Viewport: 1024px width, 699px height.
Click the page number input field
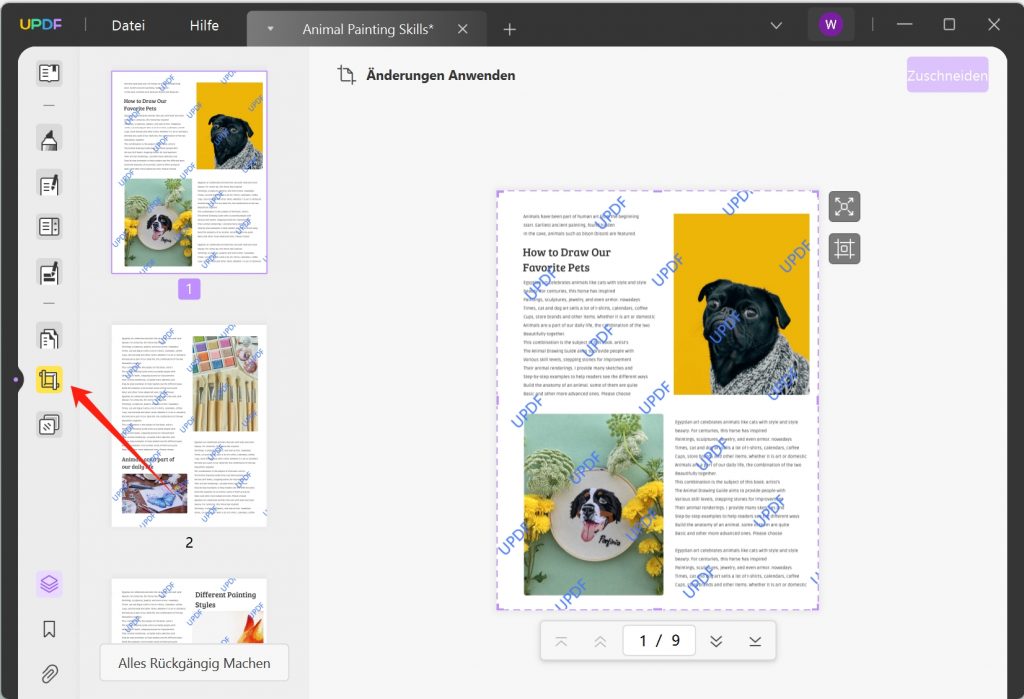click(x=659, y=641)
